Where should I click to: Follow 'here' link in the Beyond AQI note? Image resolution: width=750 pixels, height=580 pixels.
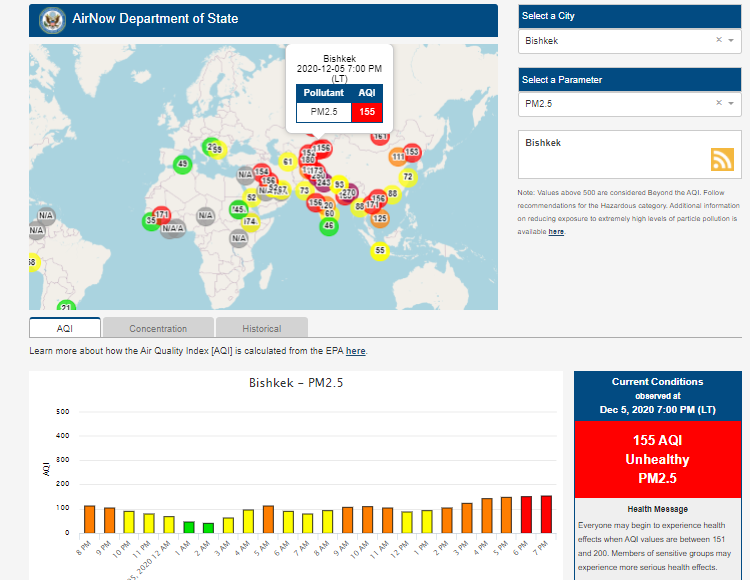pos(556,231)
